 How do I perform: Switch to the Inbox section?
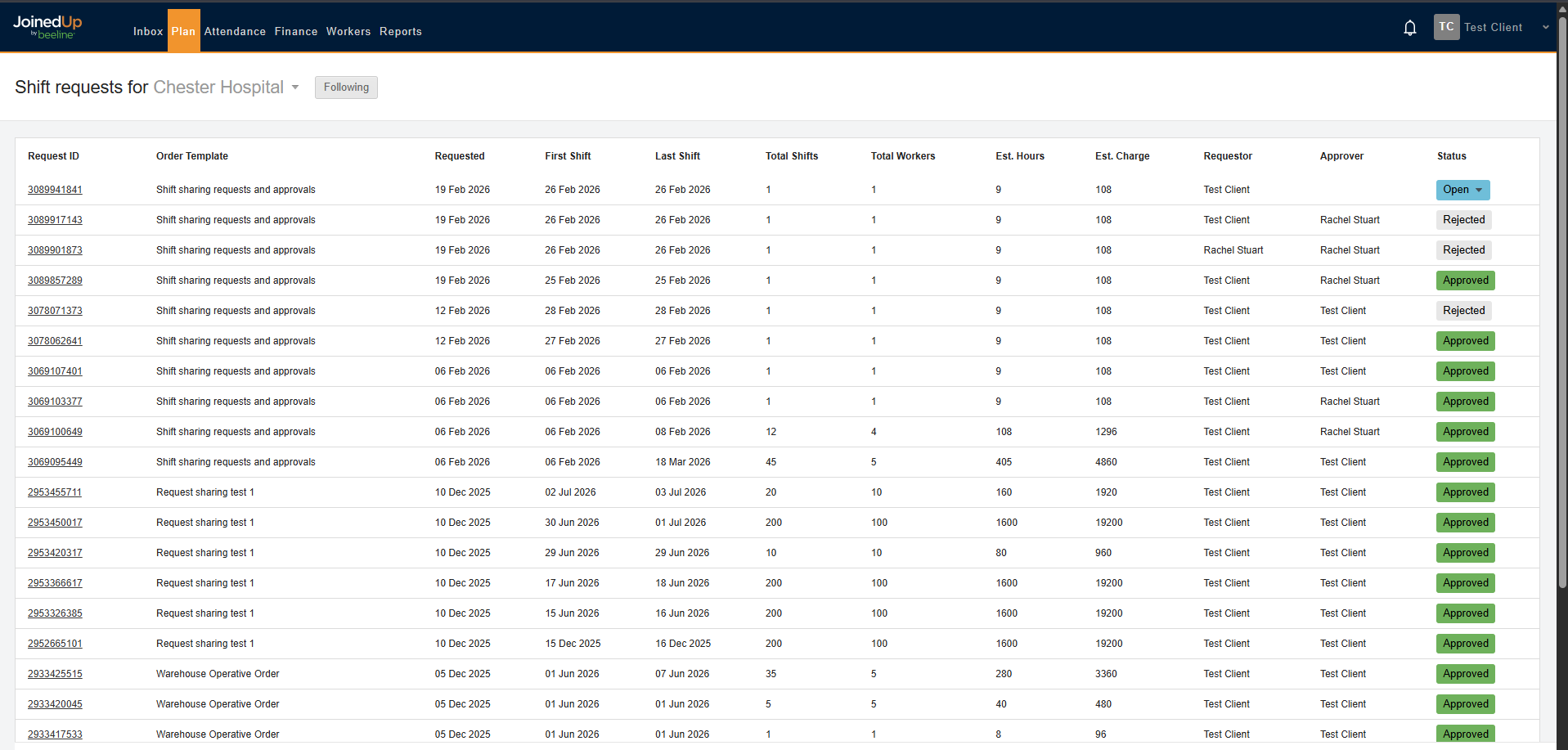tap(148, 31)
